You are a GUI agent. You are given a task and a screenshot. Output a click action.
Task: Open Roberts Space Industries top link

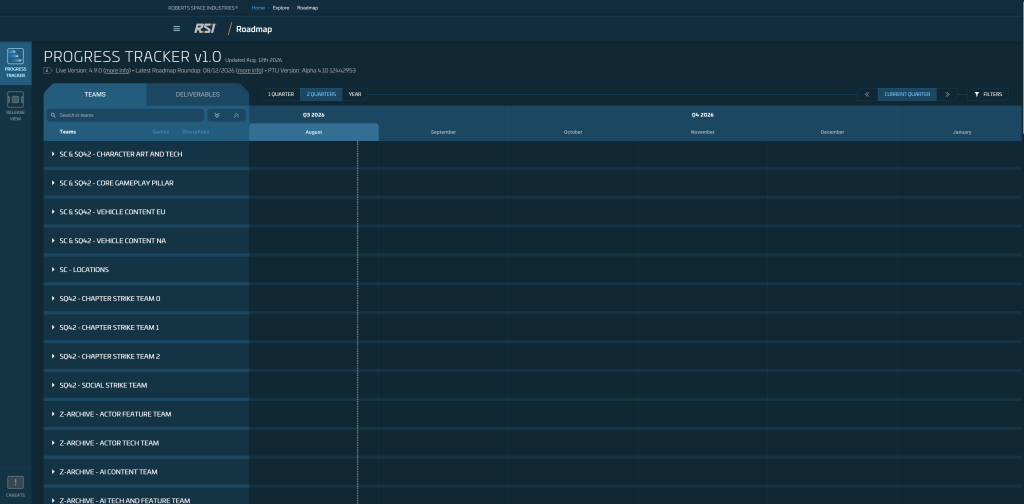[202, 8]
